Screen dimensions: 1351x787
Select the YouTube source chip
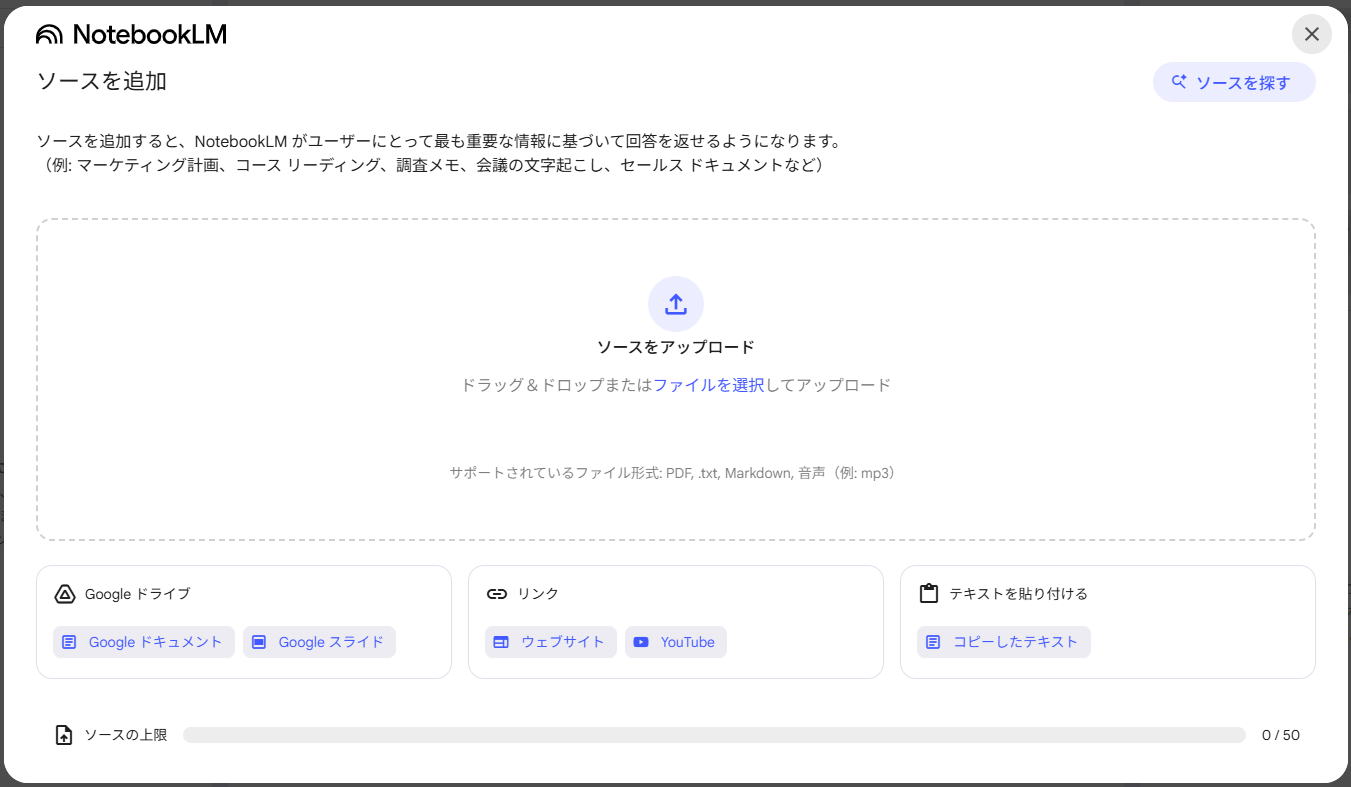point(676,642)
